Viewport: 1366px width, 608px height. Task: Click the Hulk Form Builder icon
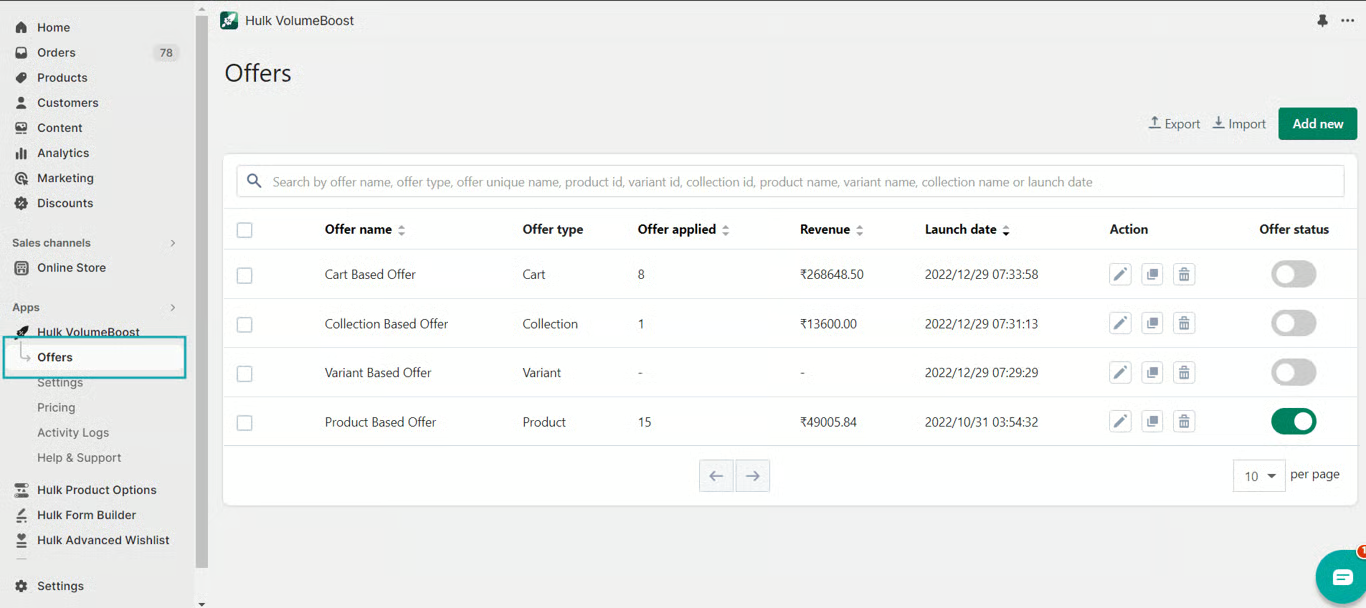click(x=21, y=515)
